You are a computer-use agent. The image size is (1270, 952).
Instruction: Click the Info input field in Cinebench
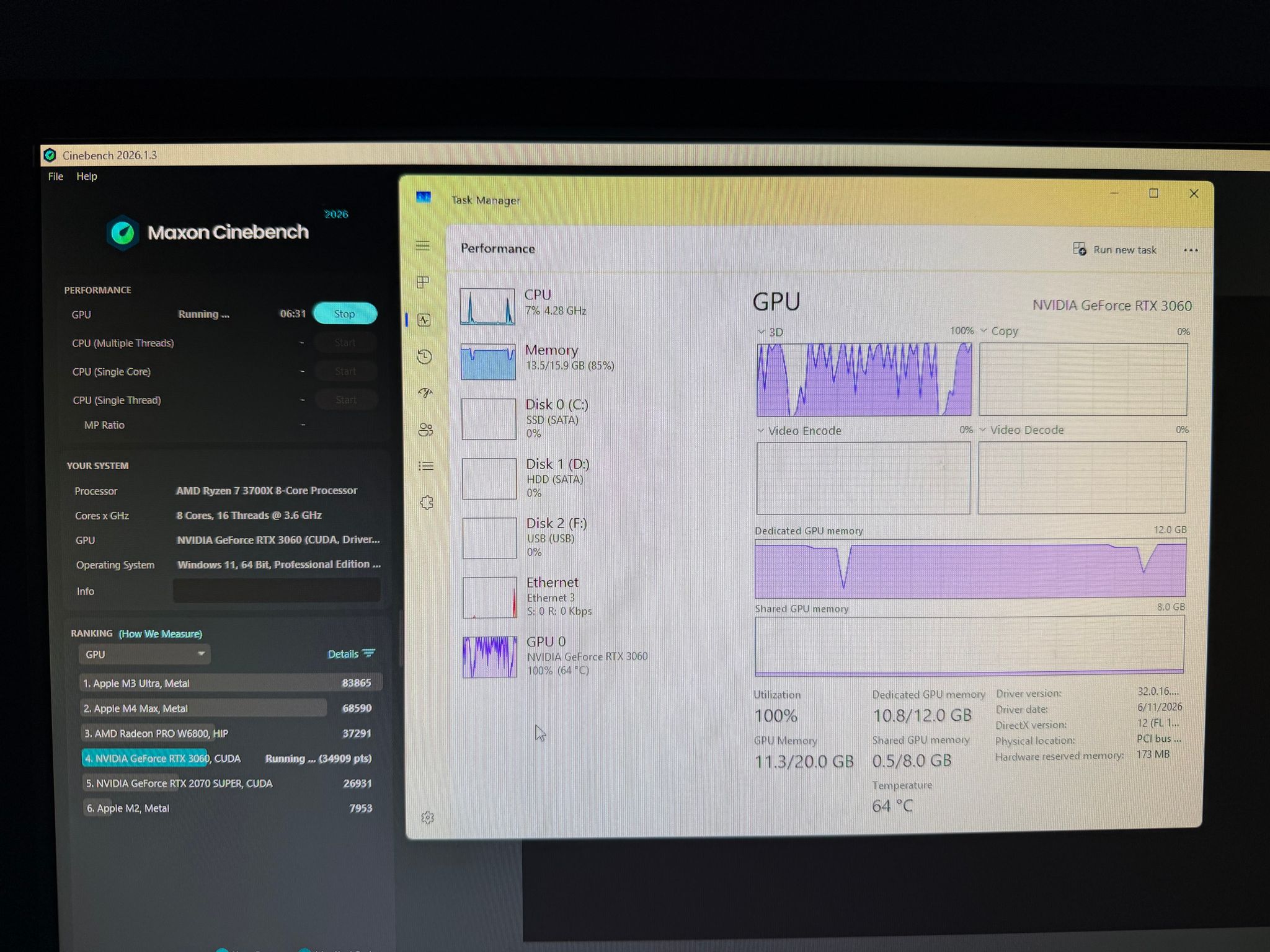(x=277, y=591)
